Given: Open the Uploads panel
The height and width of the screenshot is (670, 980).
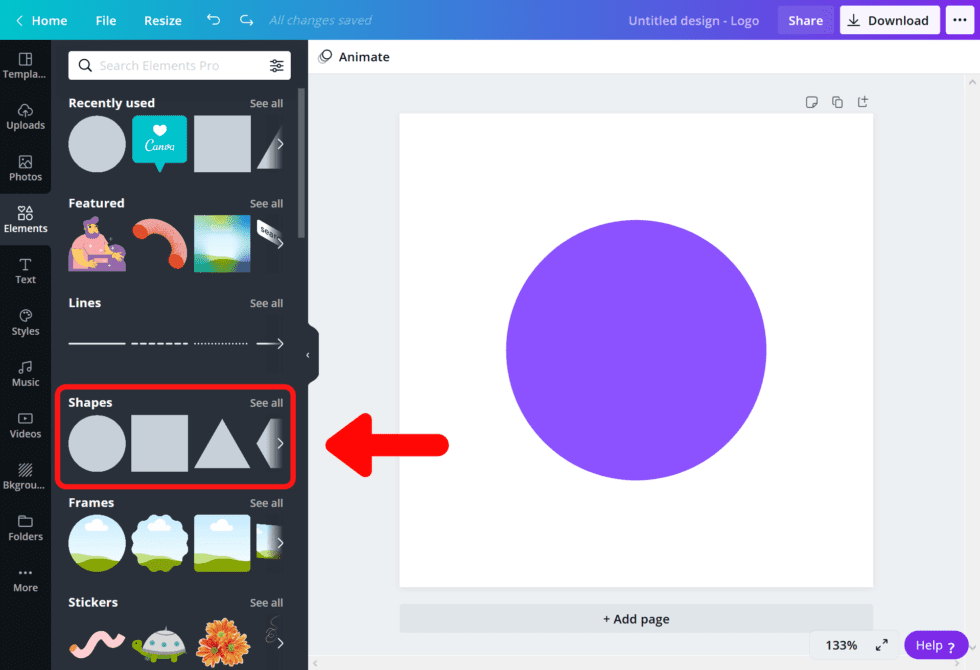Looking at the screenshot, I should (x=25, y=117).
